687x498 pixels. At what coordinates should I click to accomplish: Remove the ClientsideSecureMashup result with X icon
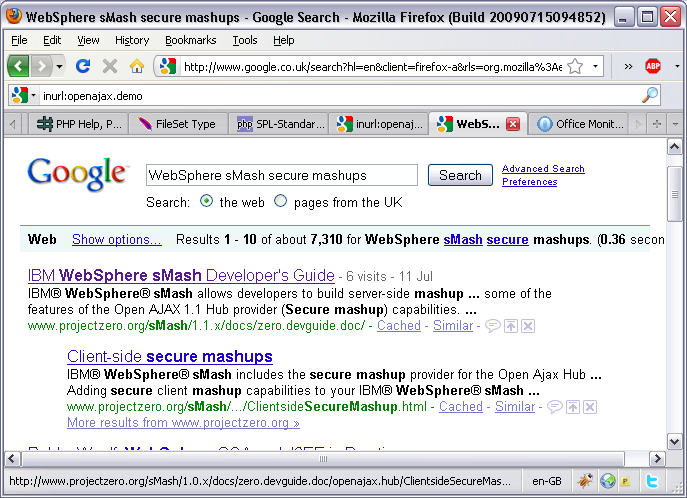coord(590,407)
